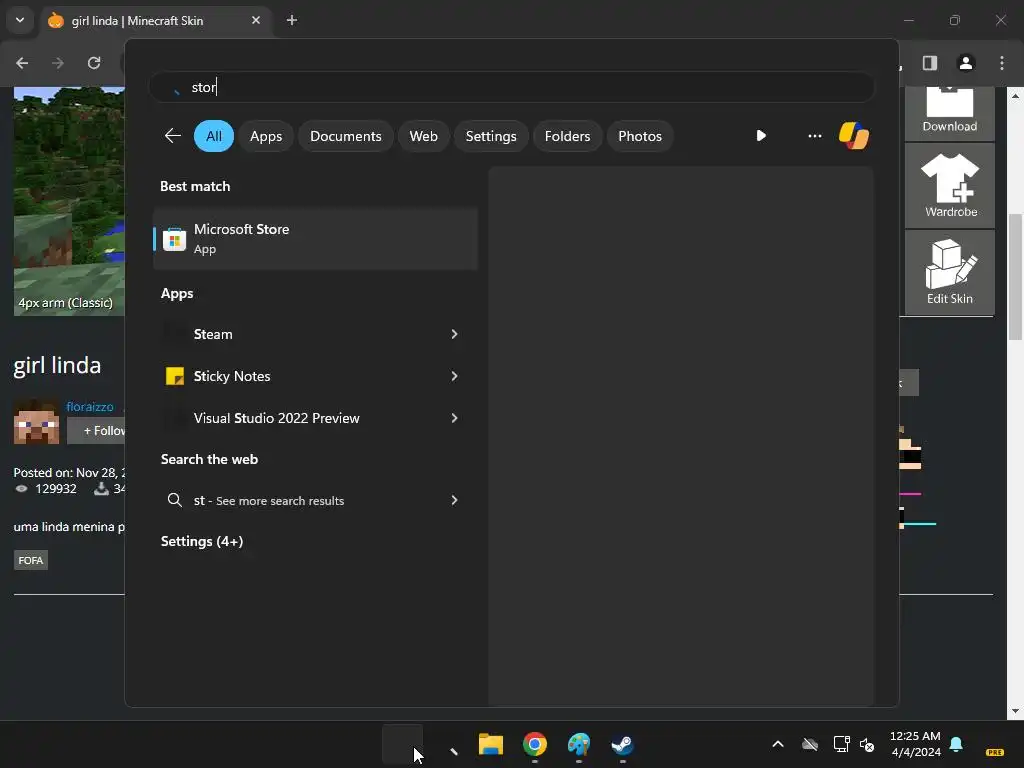This screenshot has width=1024, height=768.
Task: Open Copilot icon in search panel
Action: 854,136
